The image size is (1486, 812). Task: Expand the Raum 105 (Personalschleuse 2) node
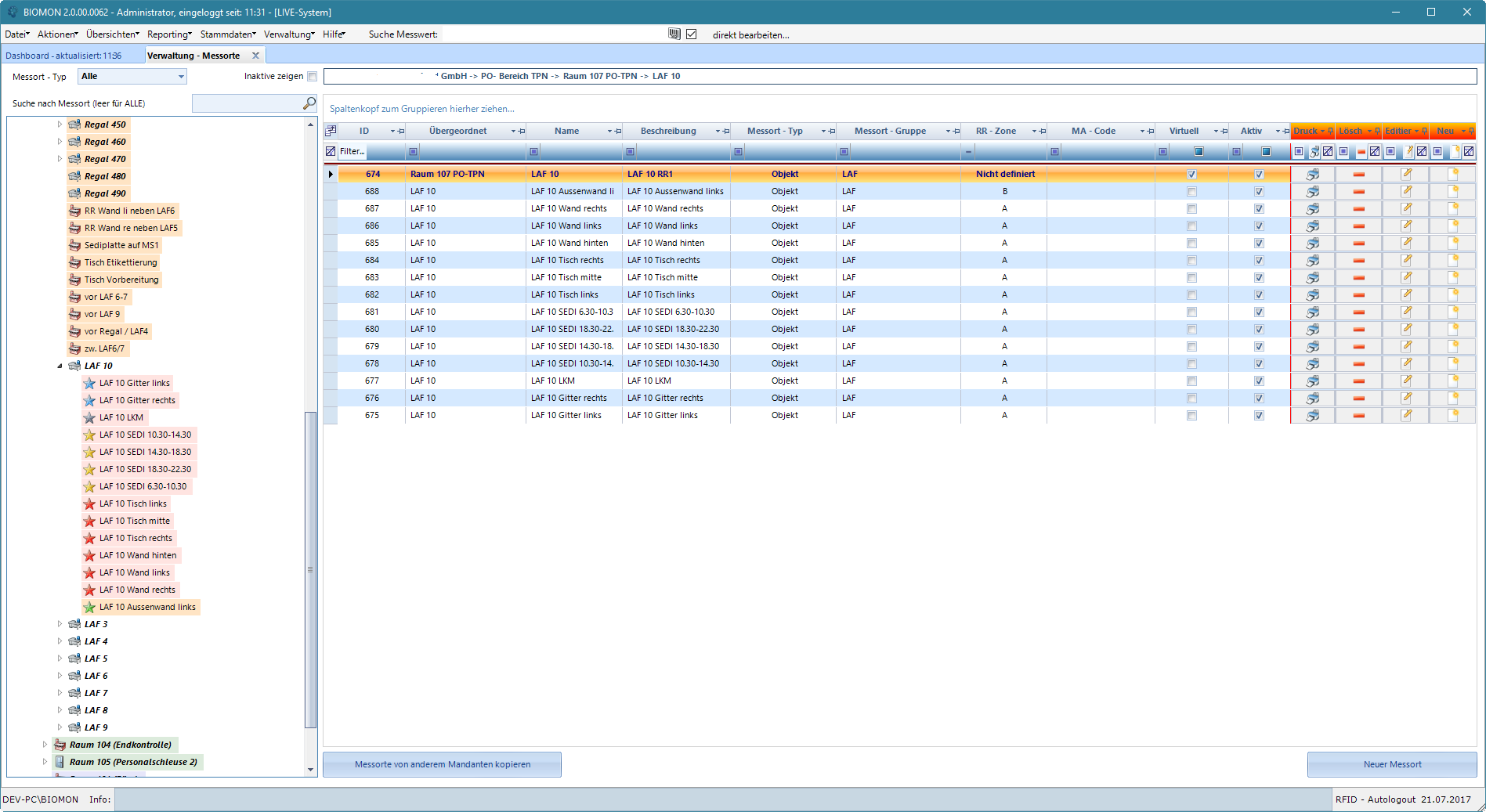[45, 762]
